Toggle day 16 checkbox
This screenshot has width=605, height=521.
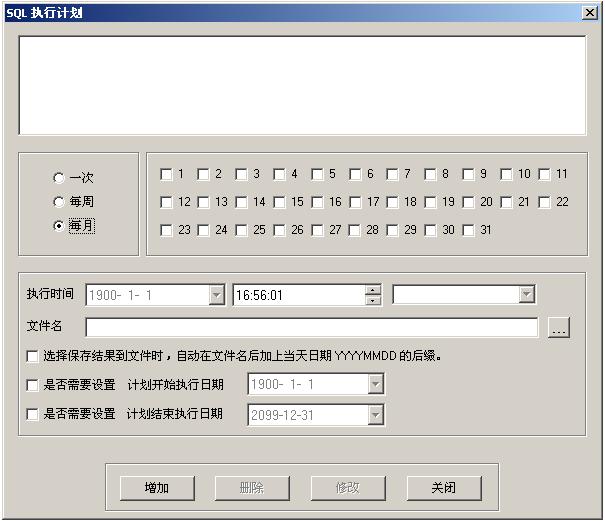[x=317, y=202]
